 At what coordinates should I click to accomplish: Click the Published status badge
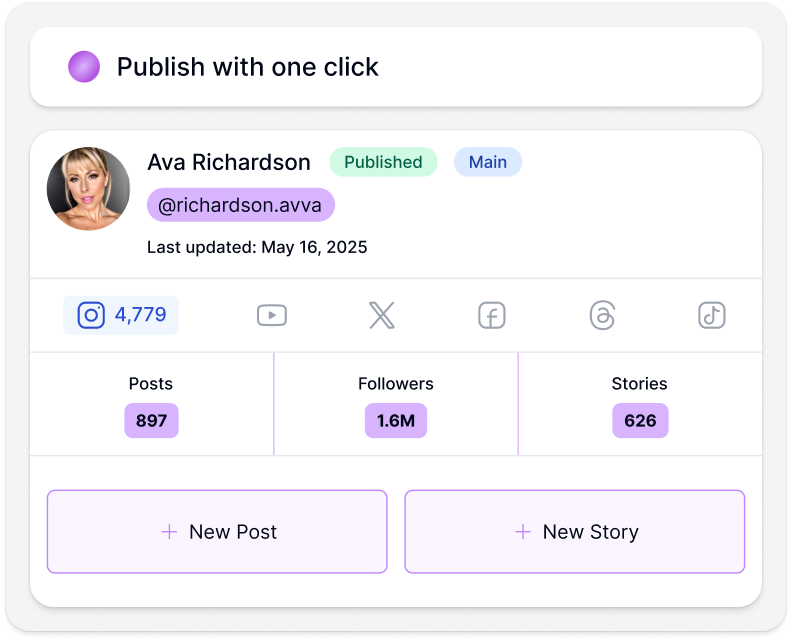tap(383, 162)
